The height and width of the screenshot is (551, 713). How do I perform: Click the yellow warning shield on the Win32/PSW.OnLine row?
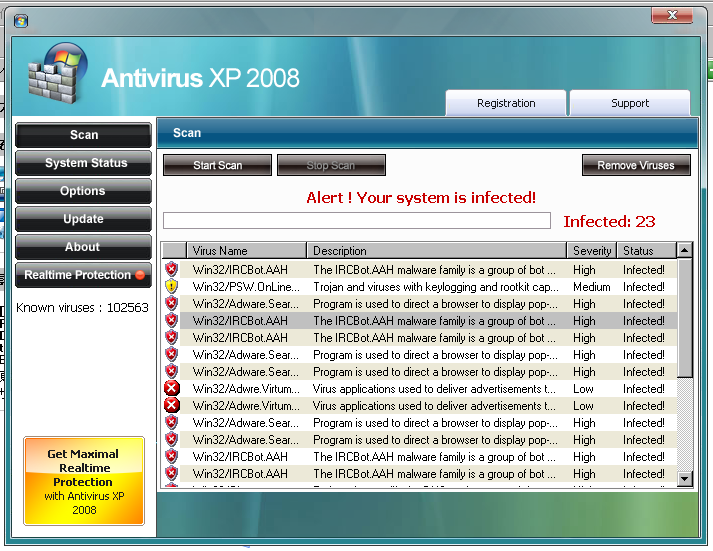tap(171, 287)
